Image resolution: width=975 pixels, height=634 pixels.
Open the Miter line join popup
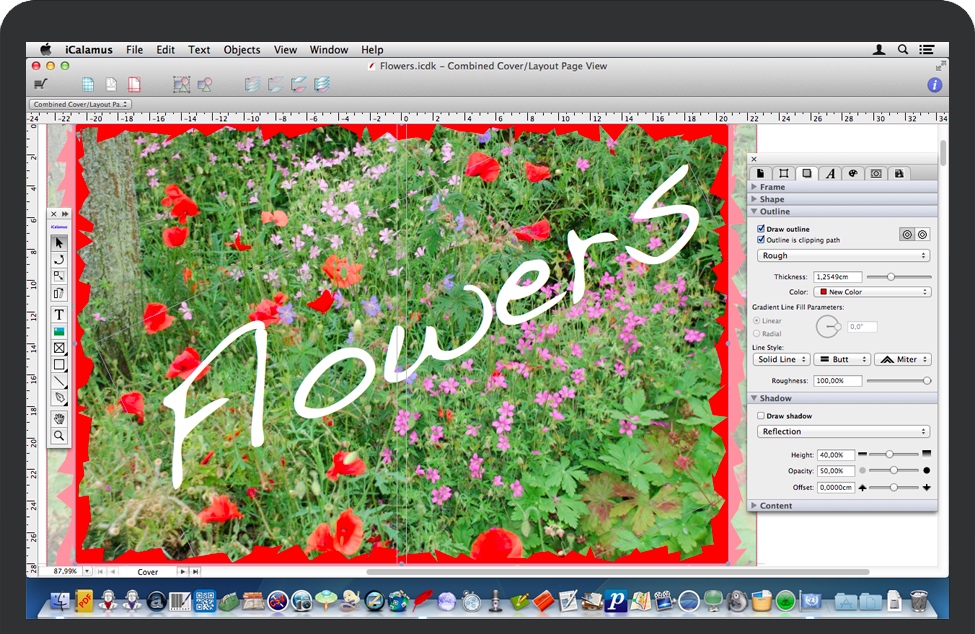click(x=902, y=359)
